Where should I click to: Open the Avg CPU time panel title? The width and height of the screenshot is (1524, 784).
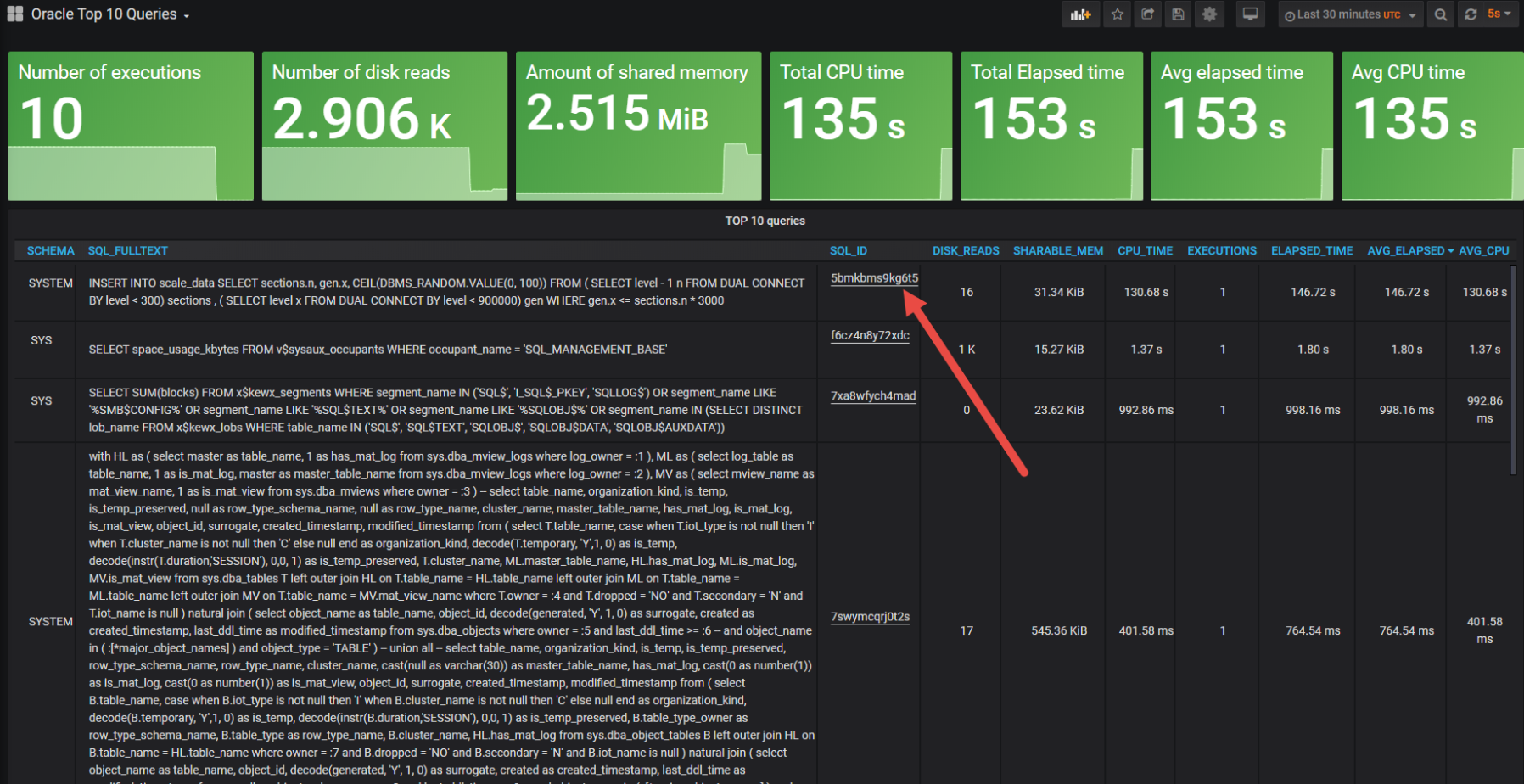[x=1408, y=73]
